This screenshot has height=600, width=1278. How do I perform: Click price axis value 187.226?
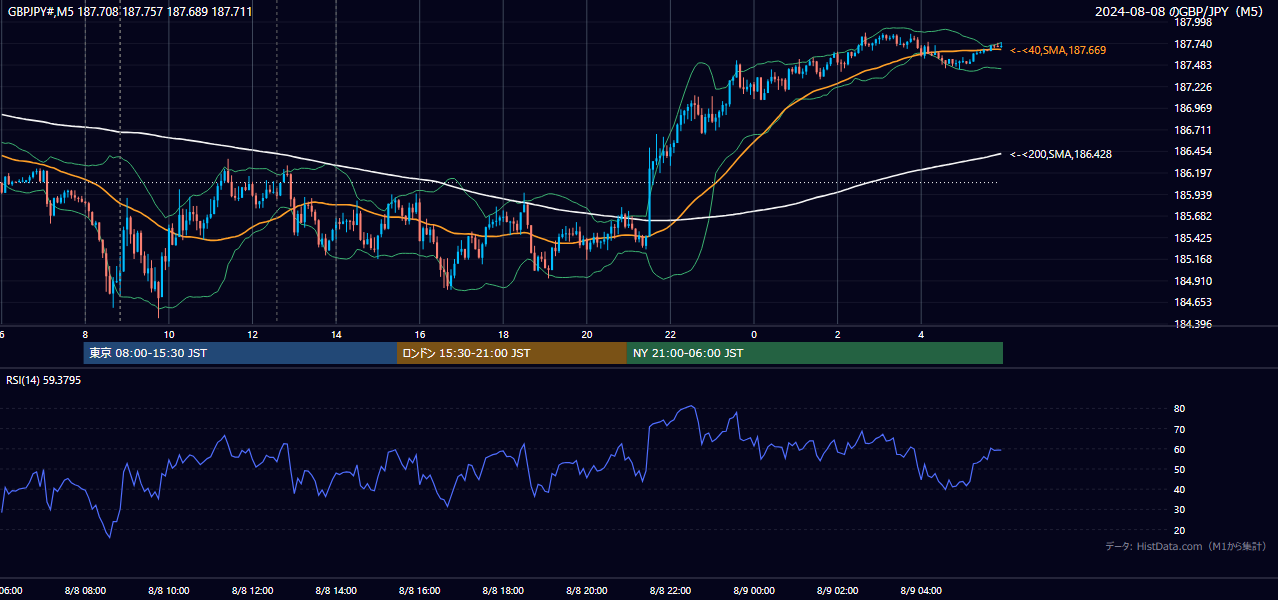[x=1193, y=87]
